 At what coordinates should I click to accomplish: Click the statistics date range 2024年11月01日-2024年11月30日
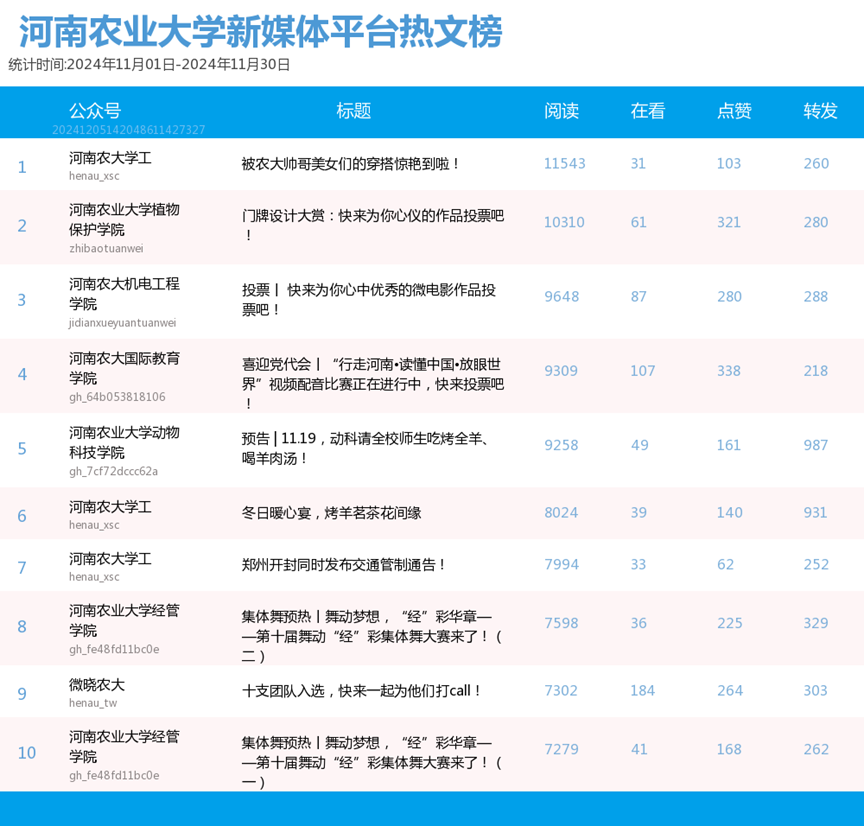tap(179, 64)
